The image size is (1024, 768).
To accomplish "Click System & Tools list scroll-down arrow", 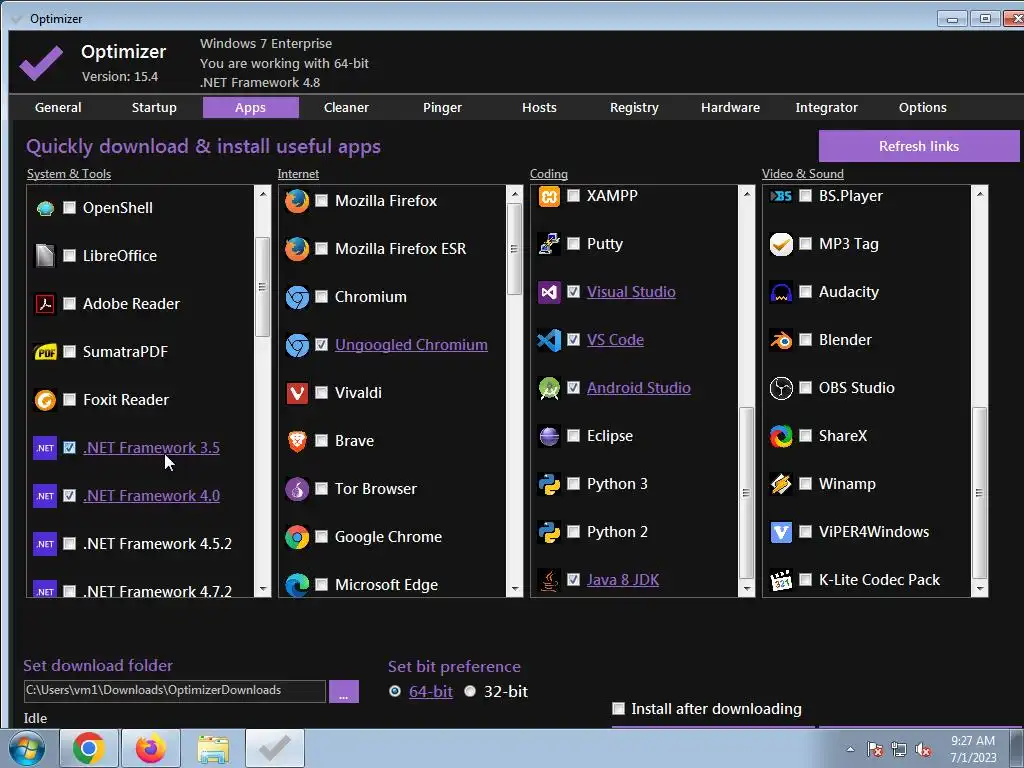I will pyautogui.click(x=263, y=588).
